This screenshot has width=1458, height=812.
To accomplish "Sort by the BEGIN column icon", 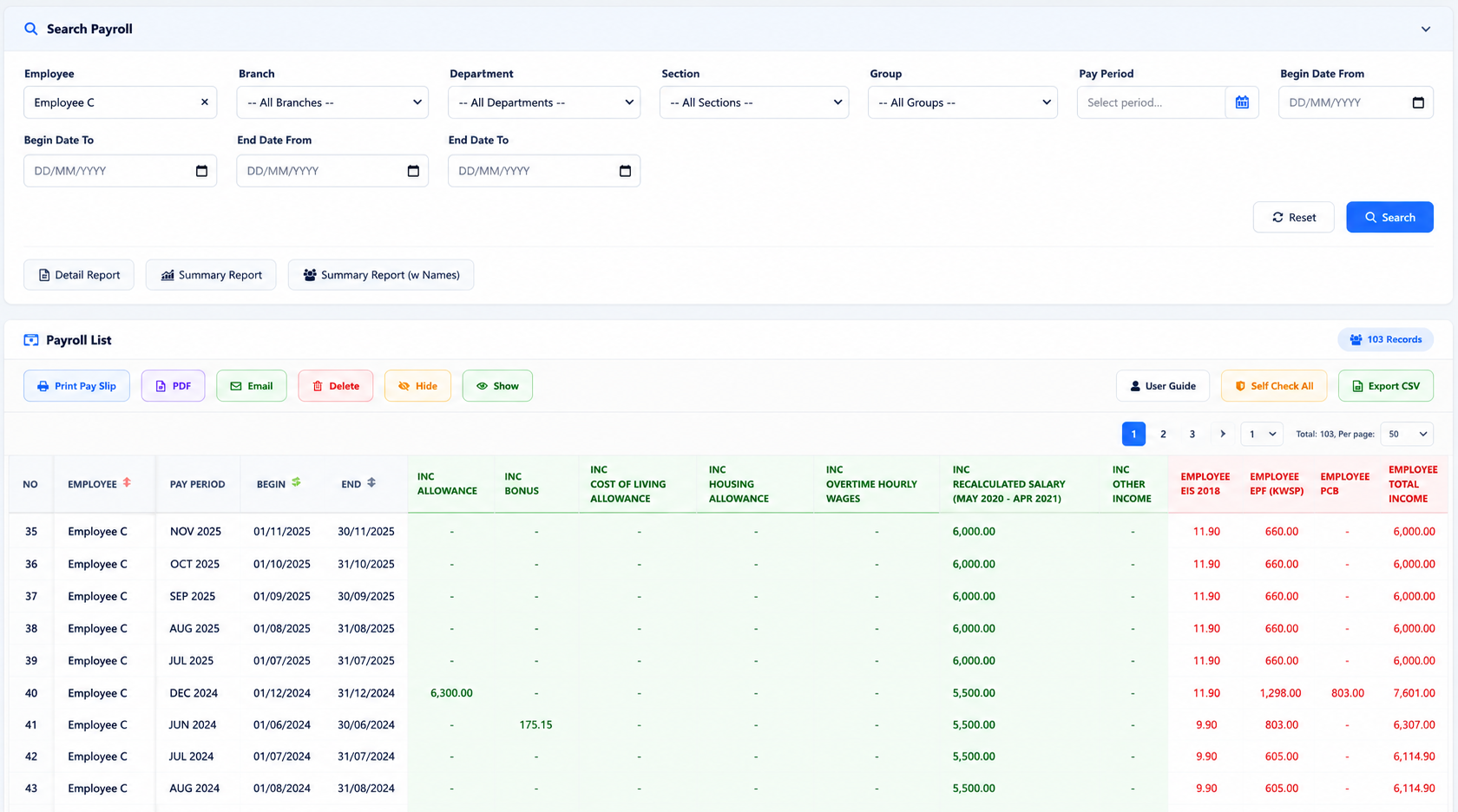I will click(296, 482).
